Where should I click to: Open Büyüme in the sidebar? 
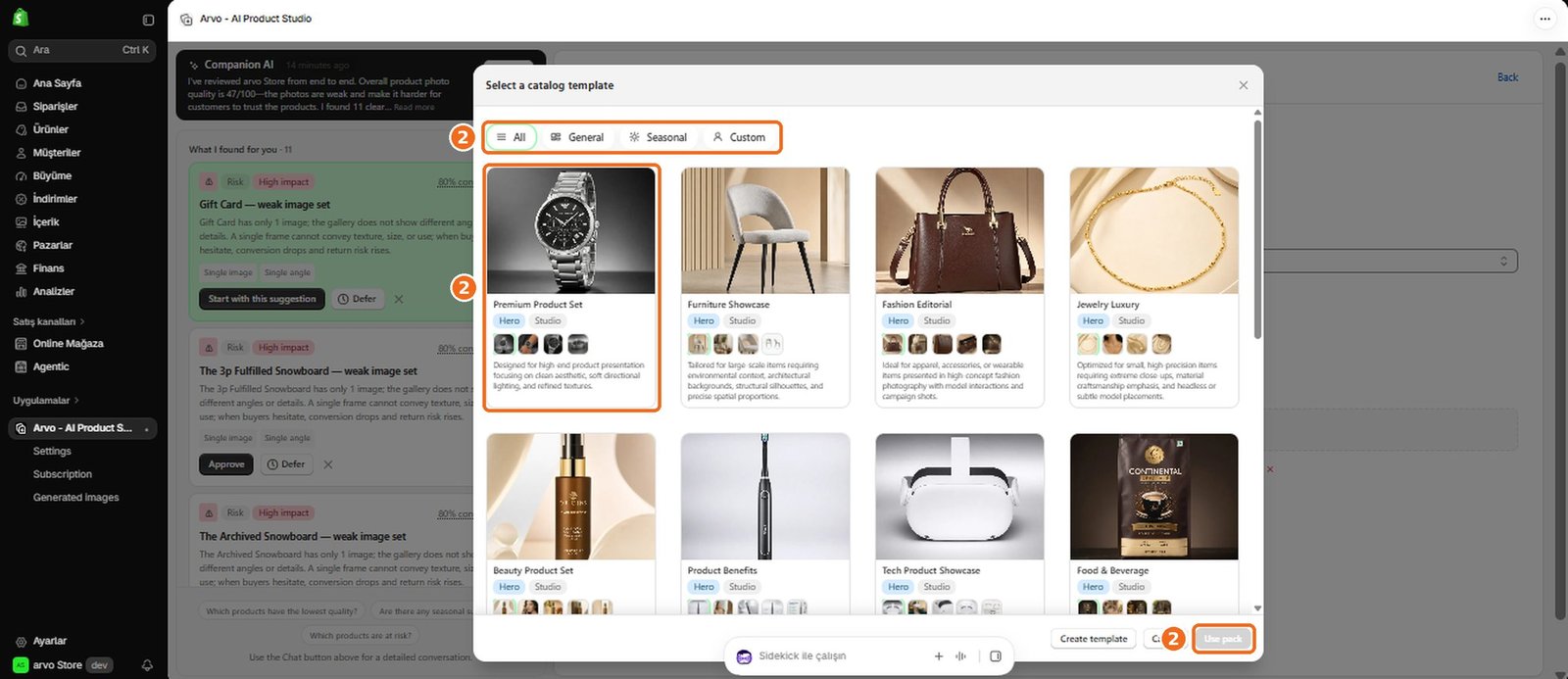tap(52, 175)
